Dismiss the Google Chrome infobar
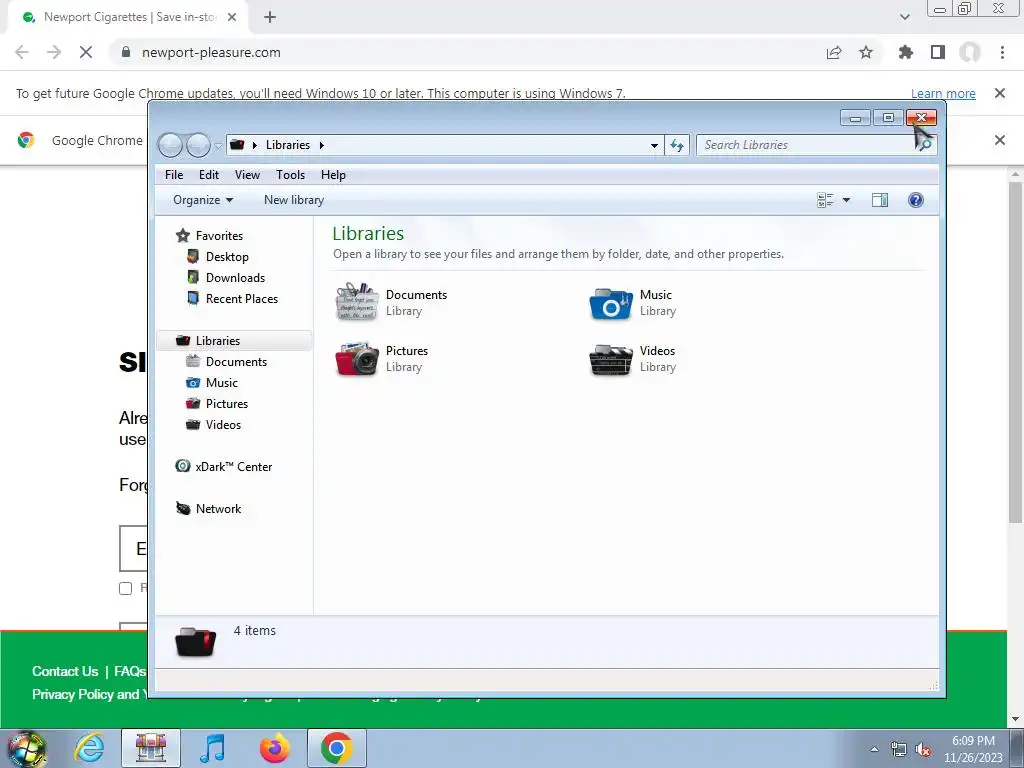 [999, 140]
